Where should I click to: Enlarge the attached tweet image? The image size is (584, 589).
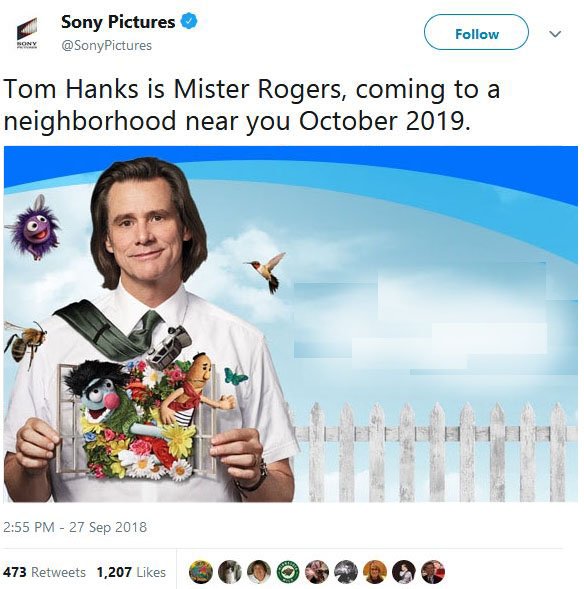tap(291, 324)
